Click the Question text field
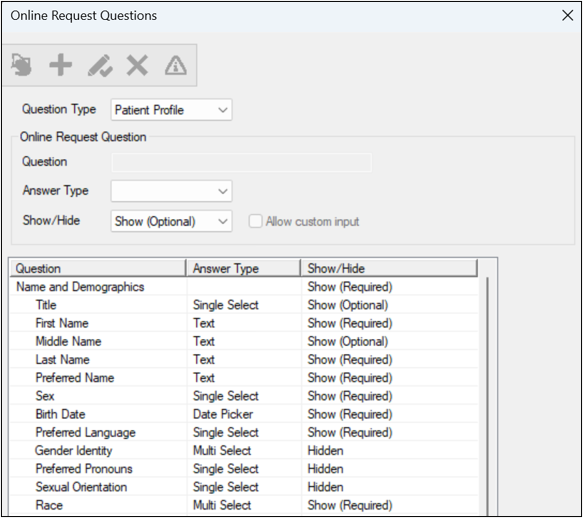Viewport: 583px width, 518px height. [242, 162]
